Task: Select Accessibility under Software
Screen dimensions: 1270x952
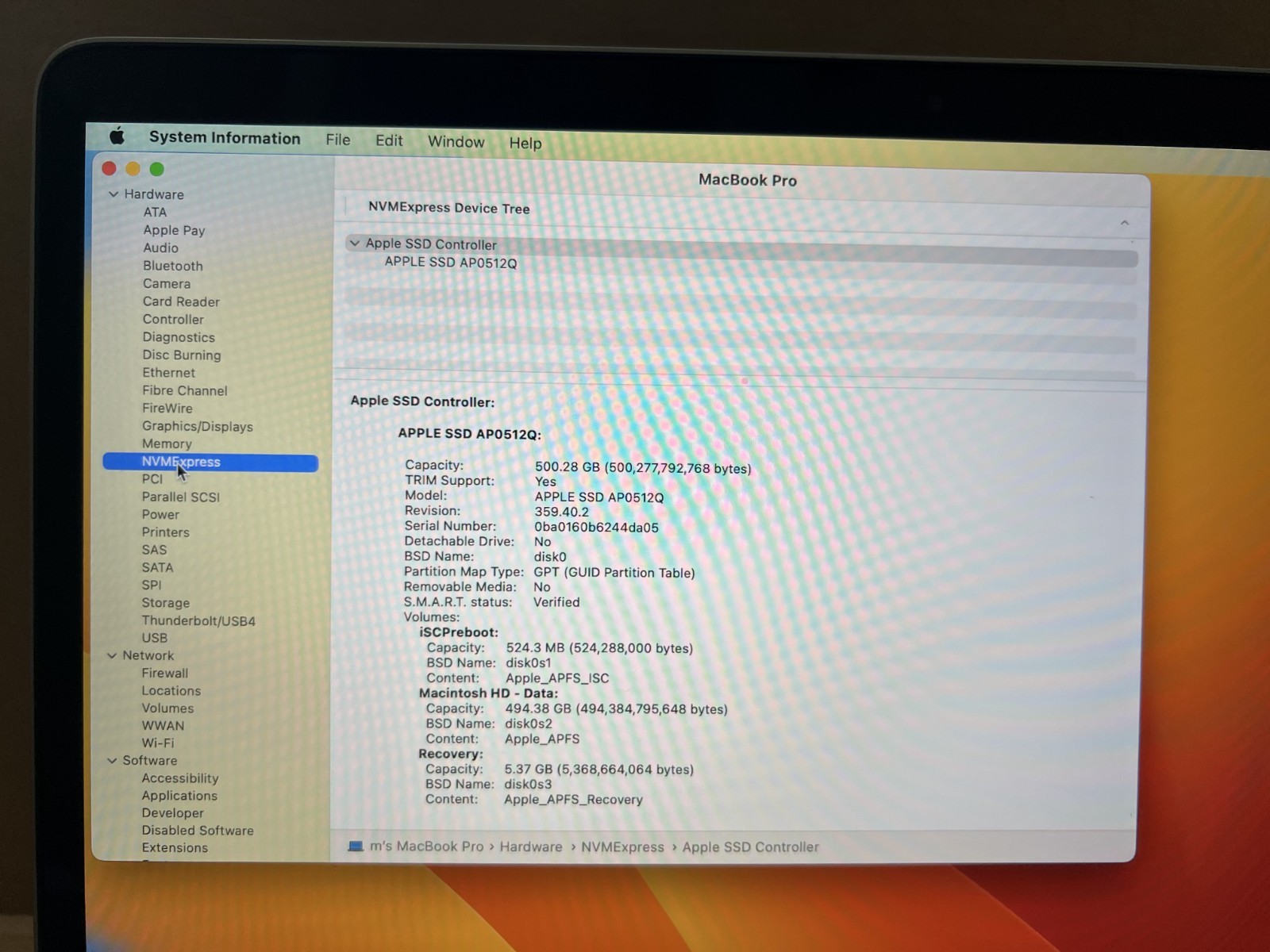Action: coord(179,778)
